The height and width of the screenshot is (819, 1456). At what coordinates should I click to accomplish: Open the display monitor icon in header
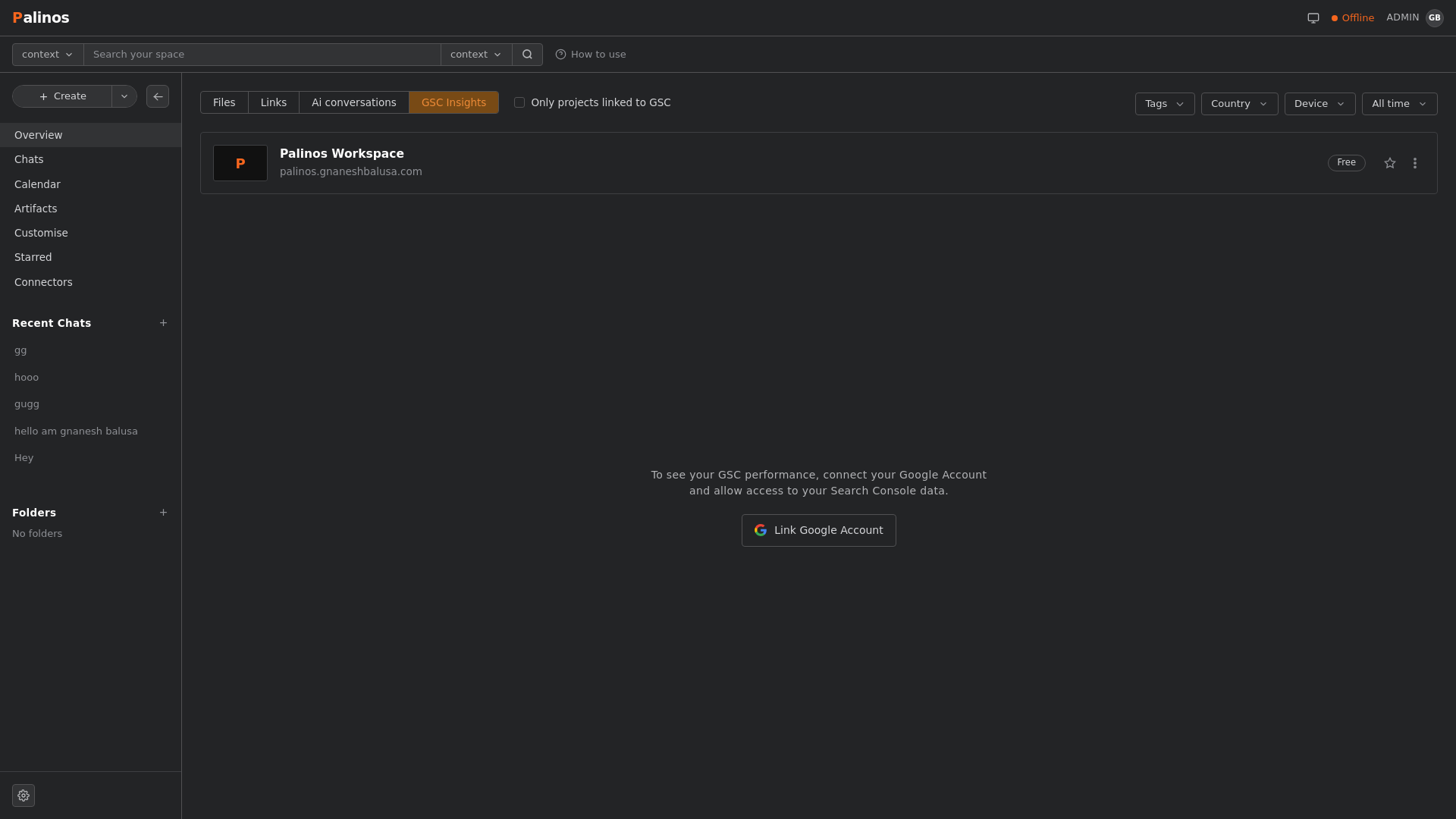tap(1313, 17)
